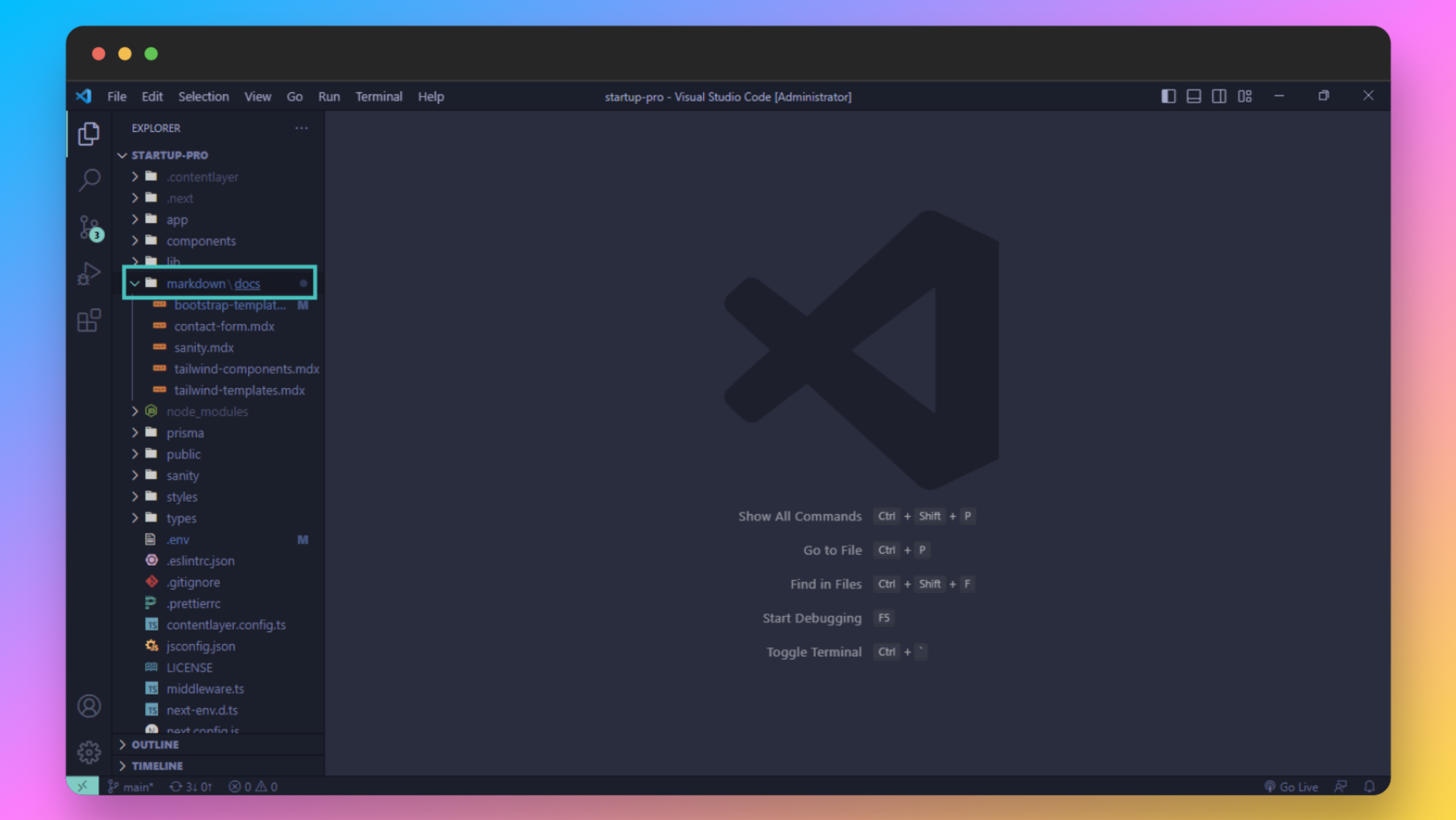Open tailwind-components.mdx file
Screen dimensions: 1456x820
click(x=218, y=368)
